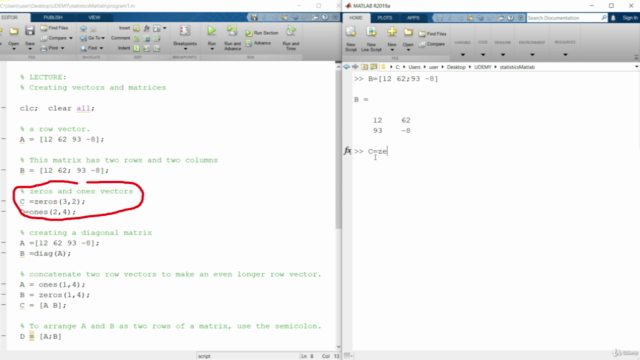
Task: Click the UDEMY folder in the path
Action: tap(482, 67)
